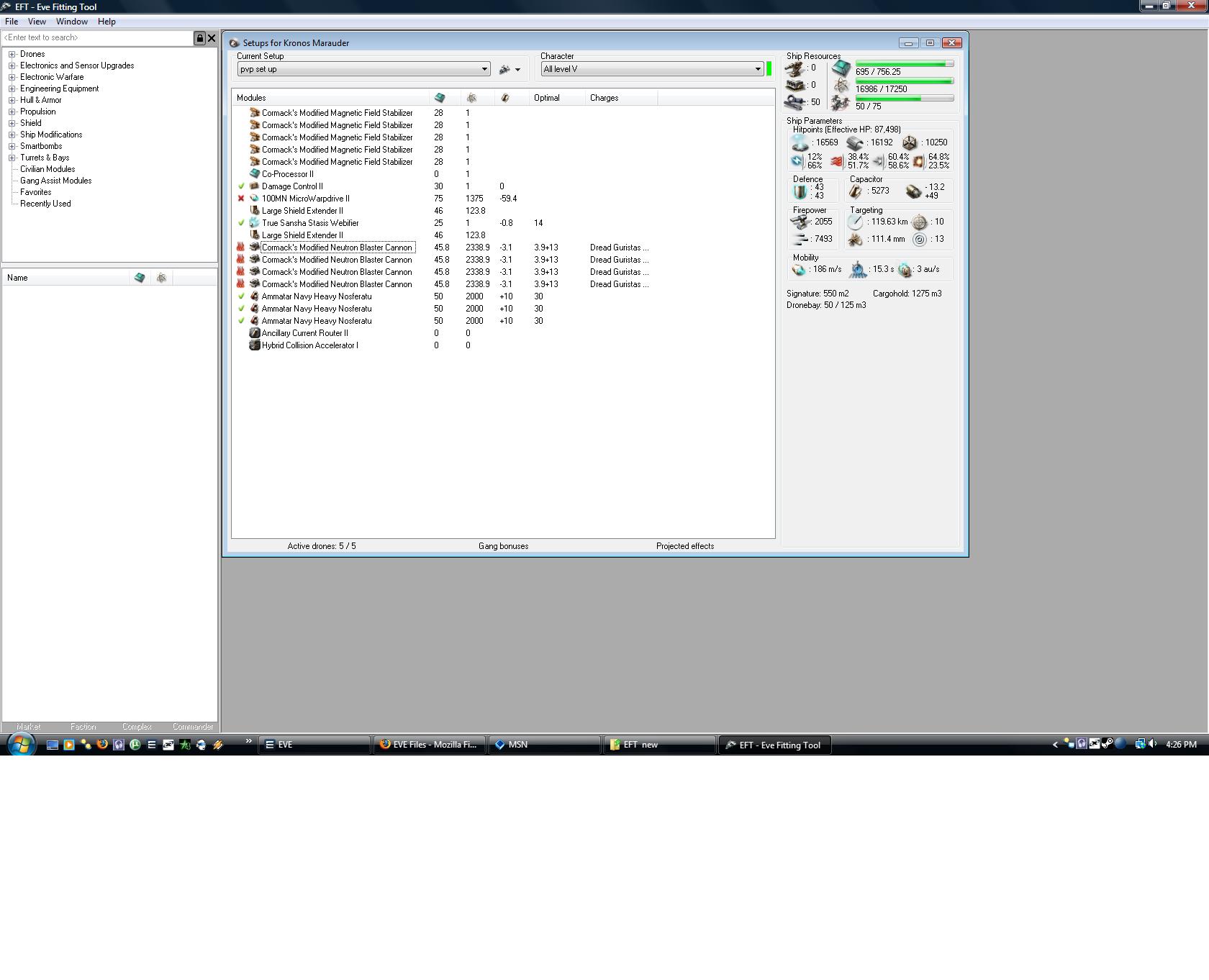Expand Electronics and Sensor Upgrades category

pyautogui.click(x=12, y=65)
